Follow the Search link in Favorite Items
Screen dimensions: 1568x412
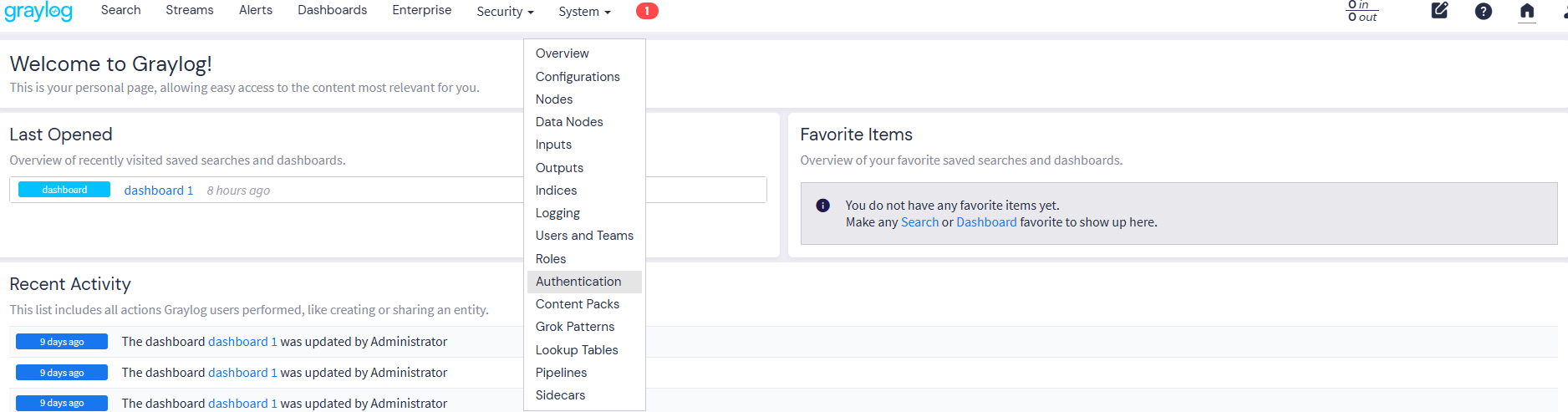pyautogui.click(x=919, y=222)
